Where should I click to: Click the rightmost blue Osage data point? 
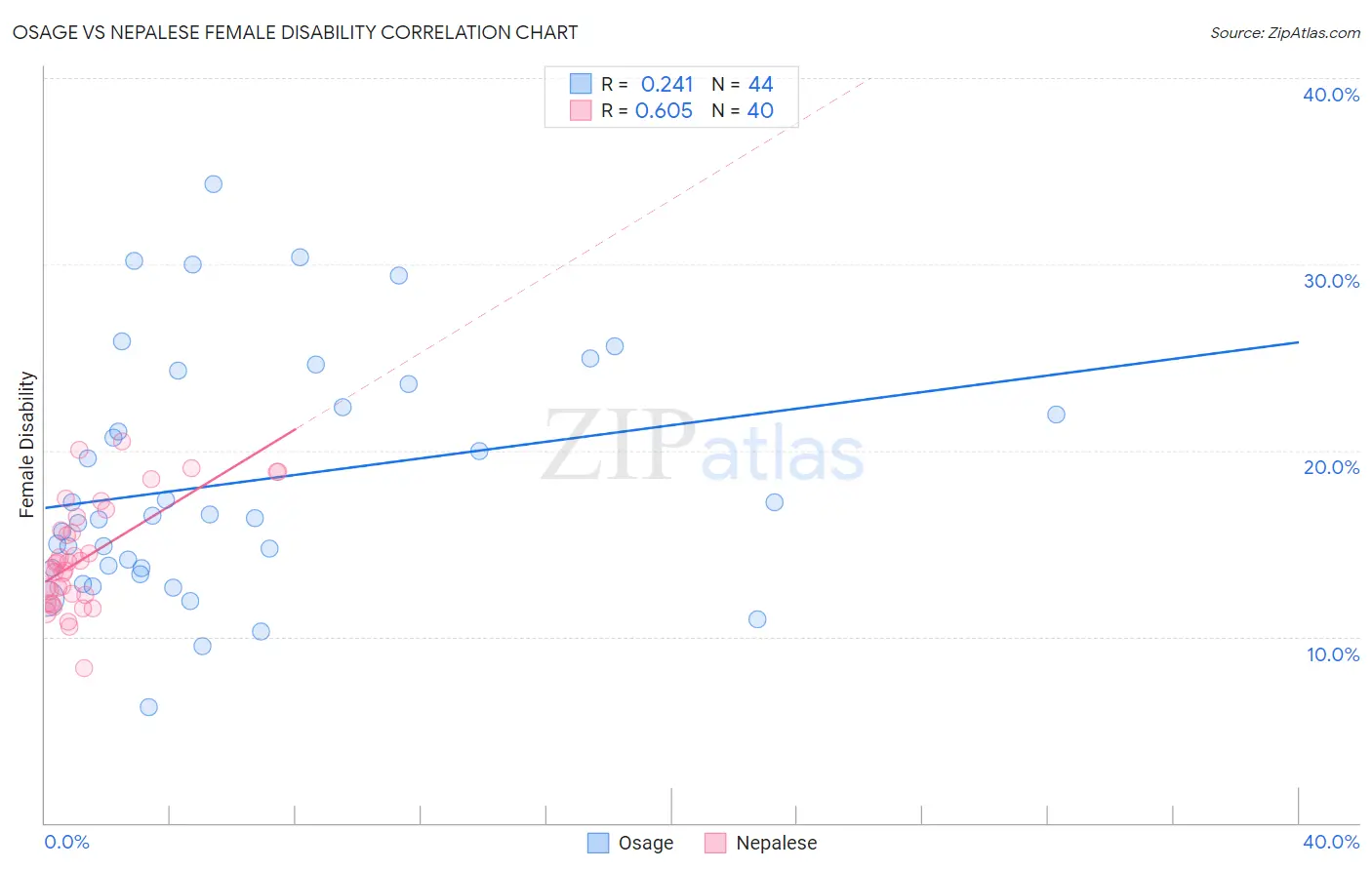click(x=1056, y=415)
